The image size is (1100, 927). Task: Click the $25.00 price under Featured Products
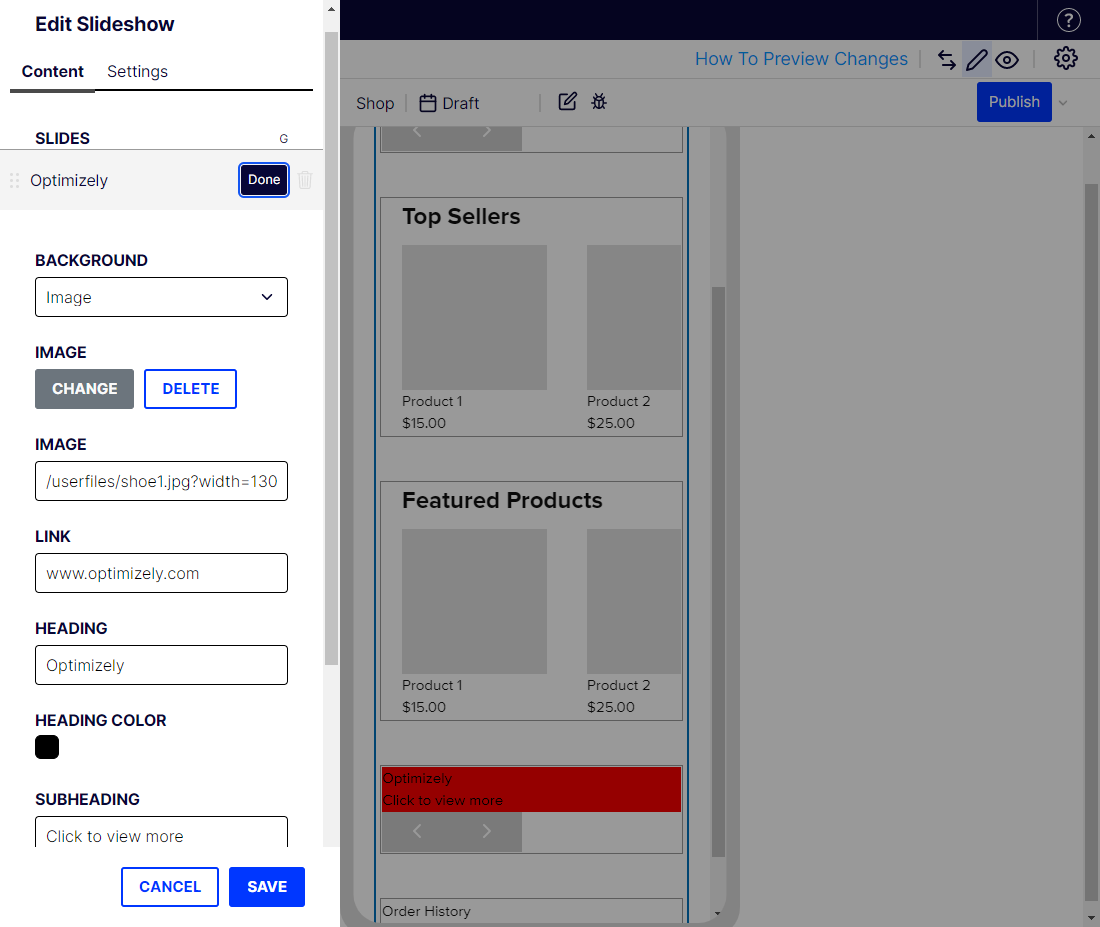coord(611,707)
